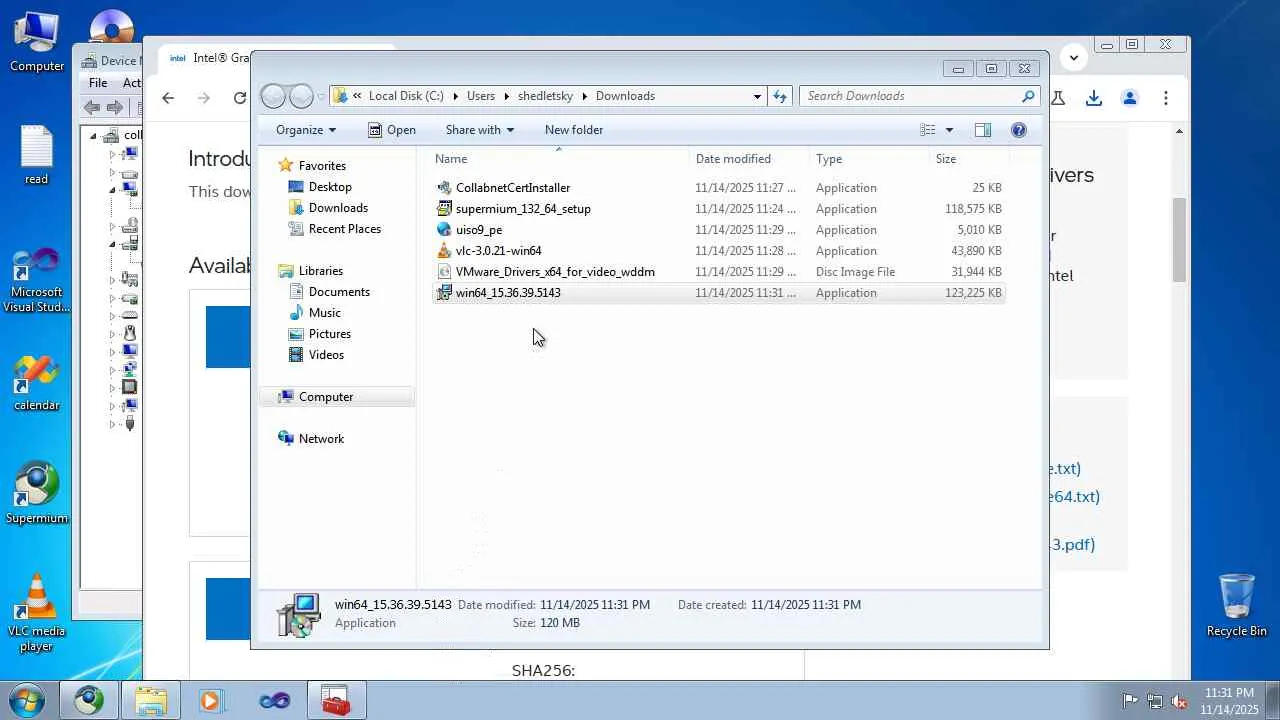The width and height of the screenshot is (1280, 720).
Task: Click the uiso9_pe globe file icon
Action: pyautogui.click(x=444, y=230)
